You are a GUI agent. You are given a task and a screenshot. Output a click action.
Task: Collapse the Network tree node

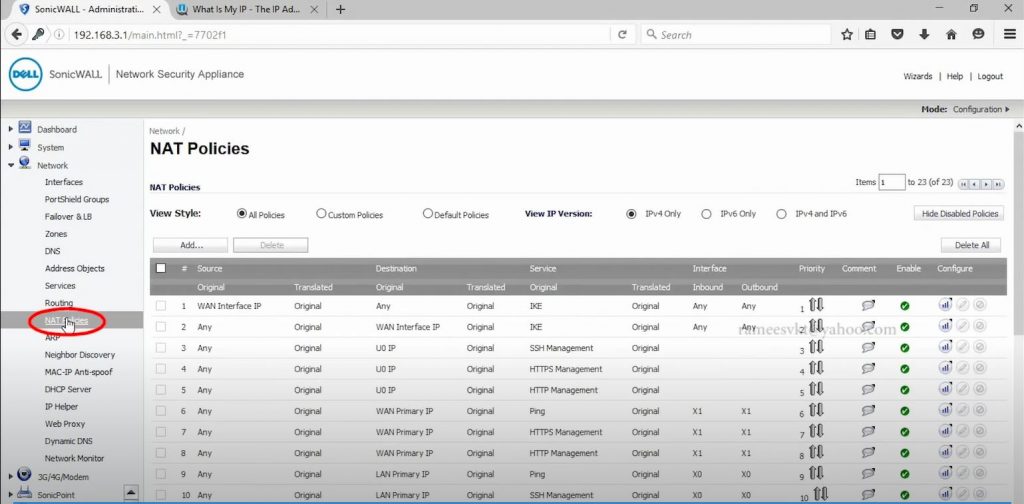tap(10, 165)
